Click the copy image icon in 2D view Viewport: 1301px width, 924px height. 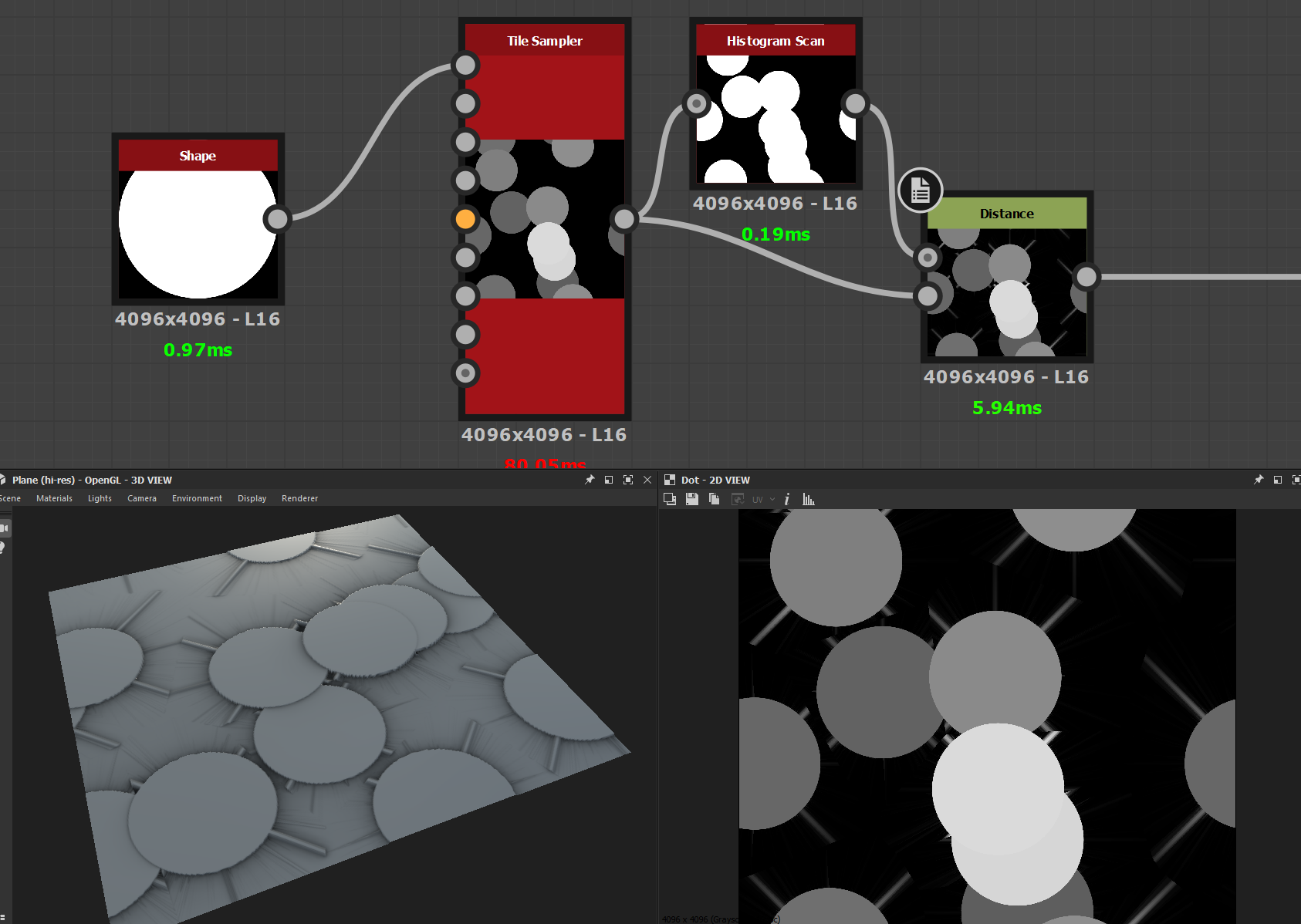pos(714,499)
